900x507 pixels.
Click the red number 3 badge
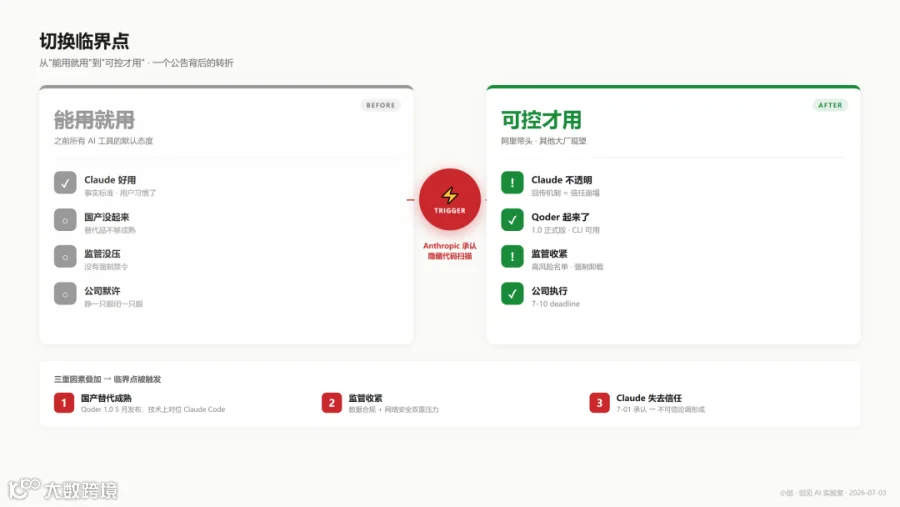pyautogui.click(x=599, y=402)
